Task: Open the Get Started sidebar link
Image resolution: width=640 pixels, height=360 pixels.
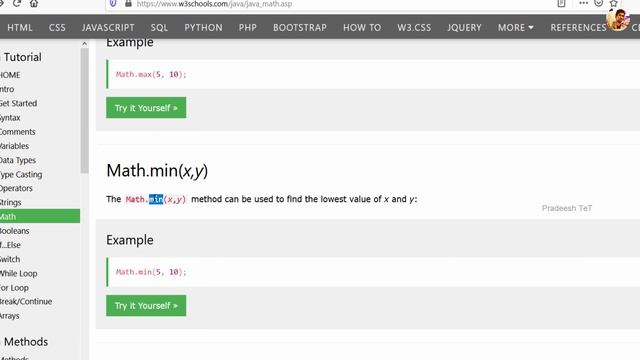Action: click(x=18, y=103)
